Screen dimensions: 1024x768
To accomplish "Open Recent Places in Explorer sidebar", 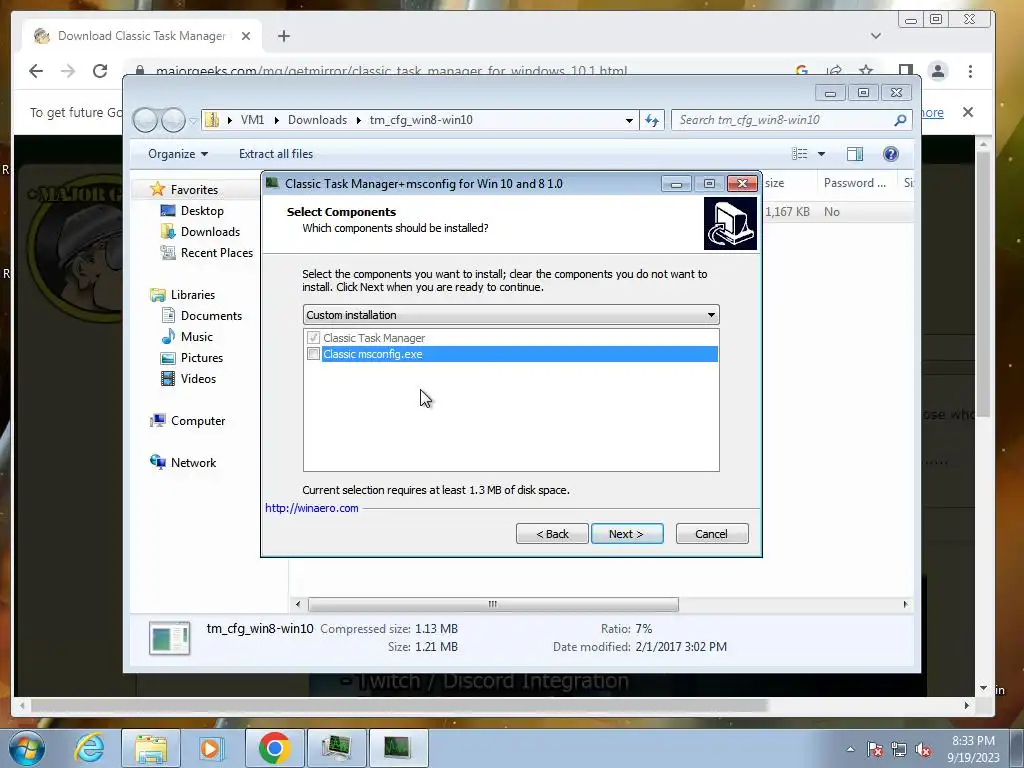I will coord(216,253).
